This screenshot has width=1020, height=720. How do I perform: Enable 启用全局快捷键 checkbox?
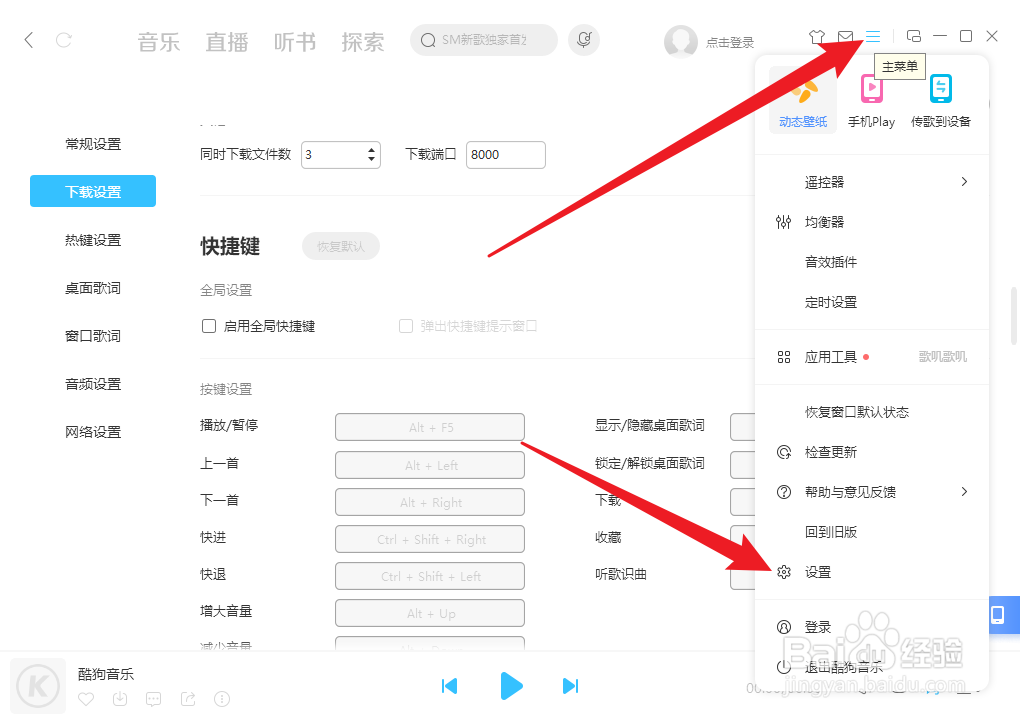209,326
